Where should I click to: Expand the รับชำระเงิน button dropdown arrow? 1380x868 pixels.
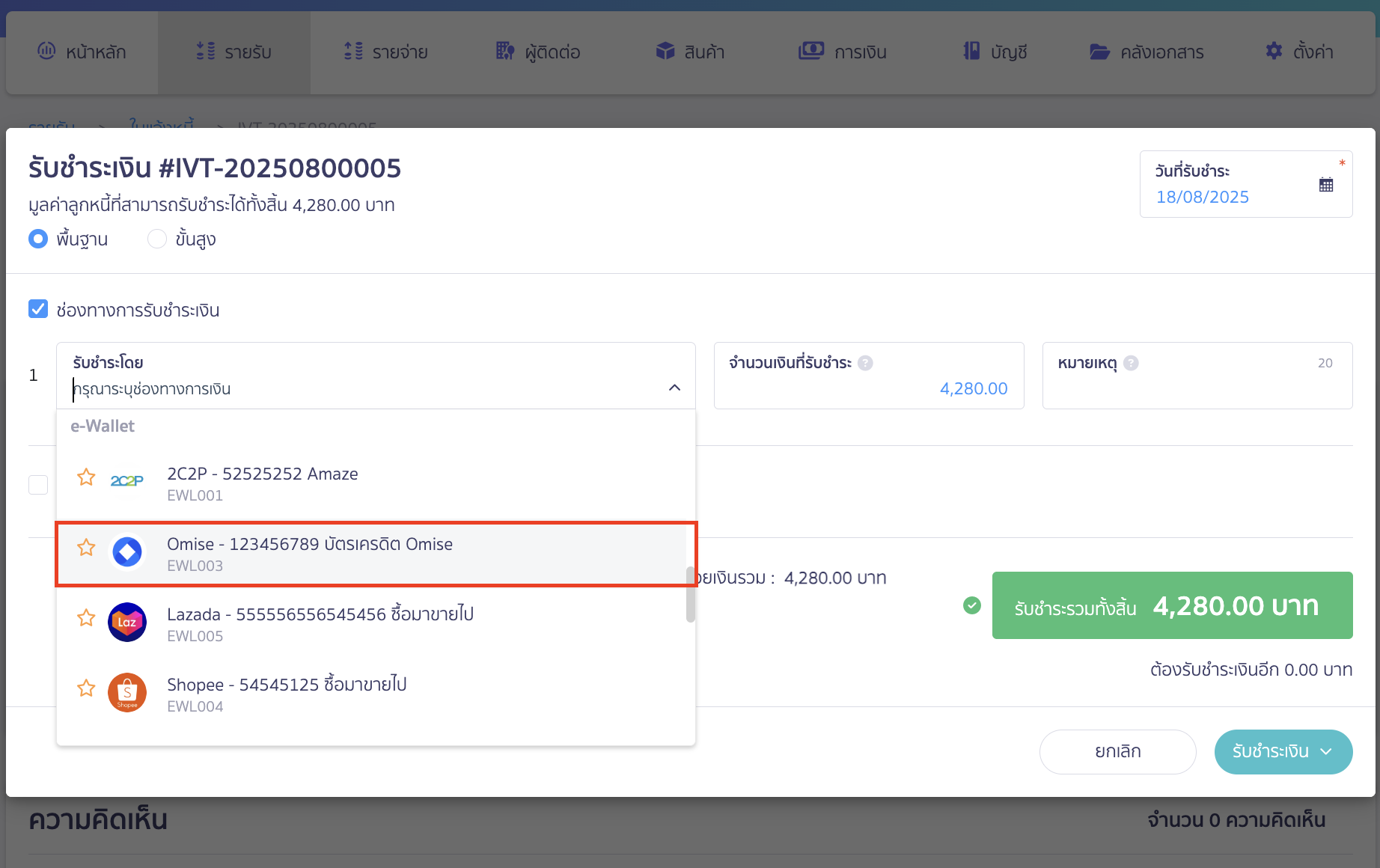[1327, 751]
